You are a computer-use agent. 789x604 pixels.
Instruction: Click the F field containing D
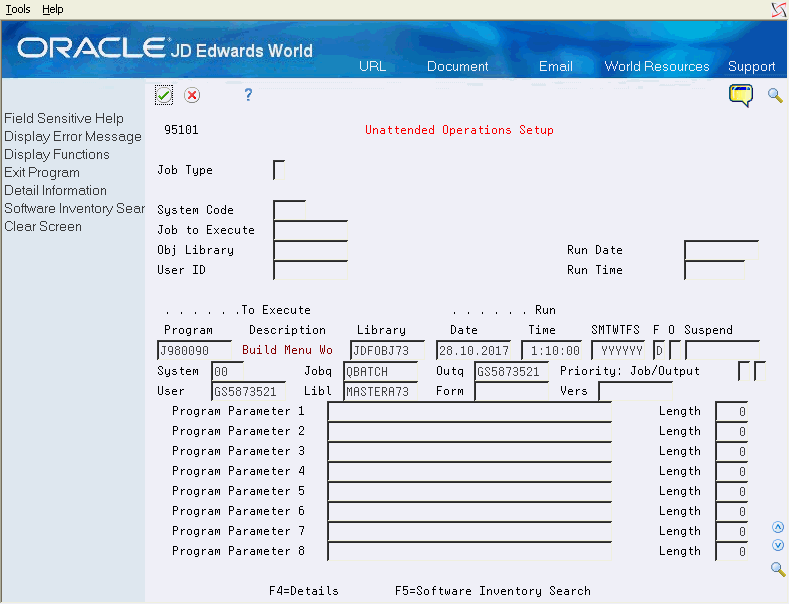(x=659, y=350)
